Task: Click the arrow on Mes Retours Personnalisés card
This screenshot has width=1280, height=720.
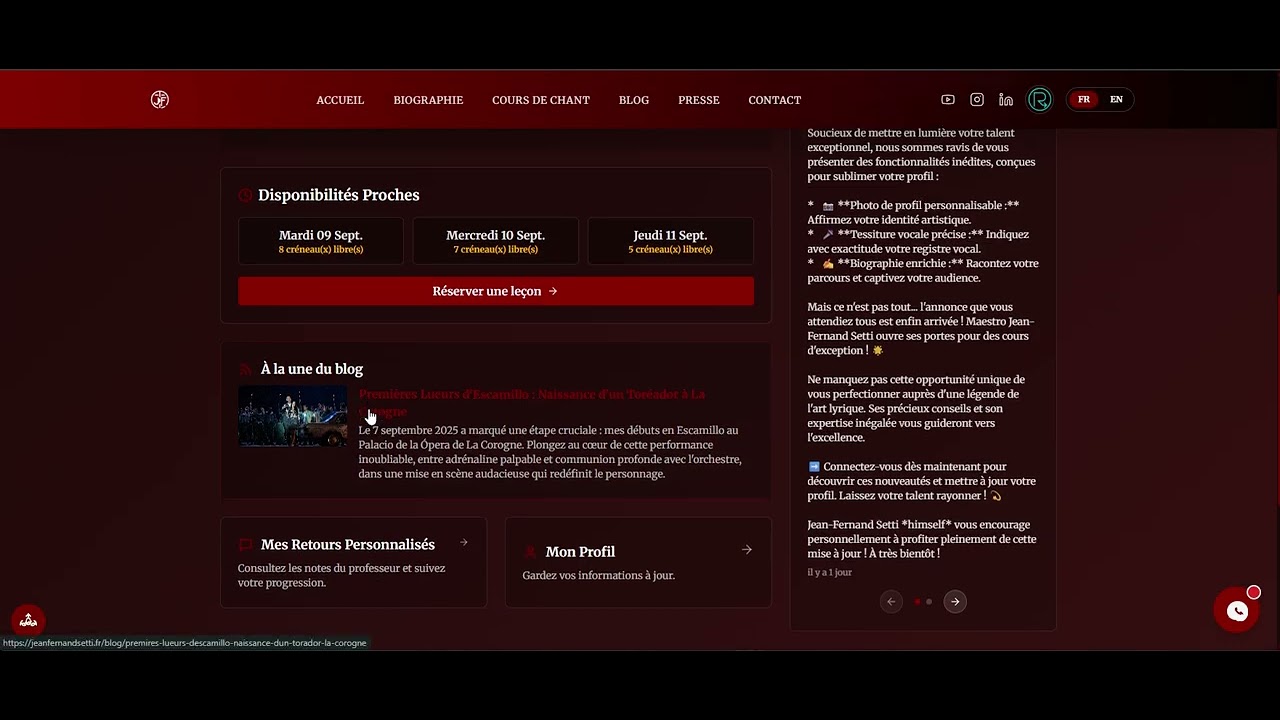Action: click(x=463, y=543)
